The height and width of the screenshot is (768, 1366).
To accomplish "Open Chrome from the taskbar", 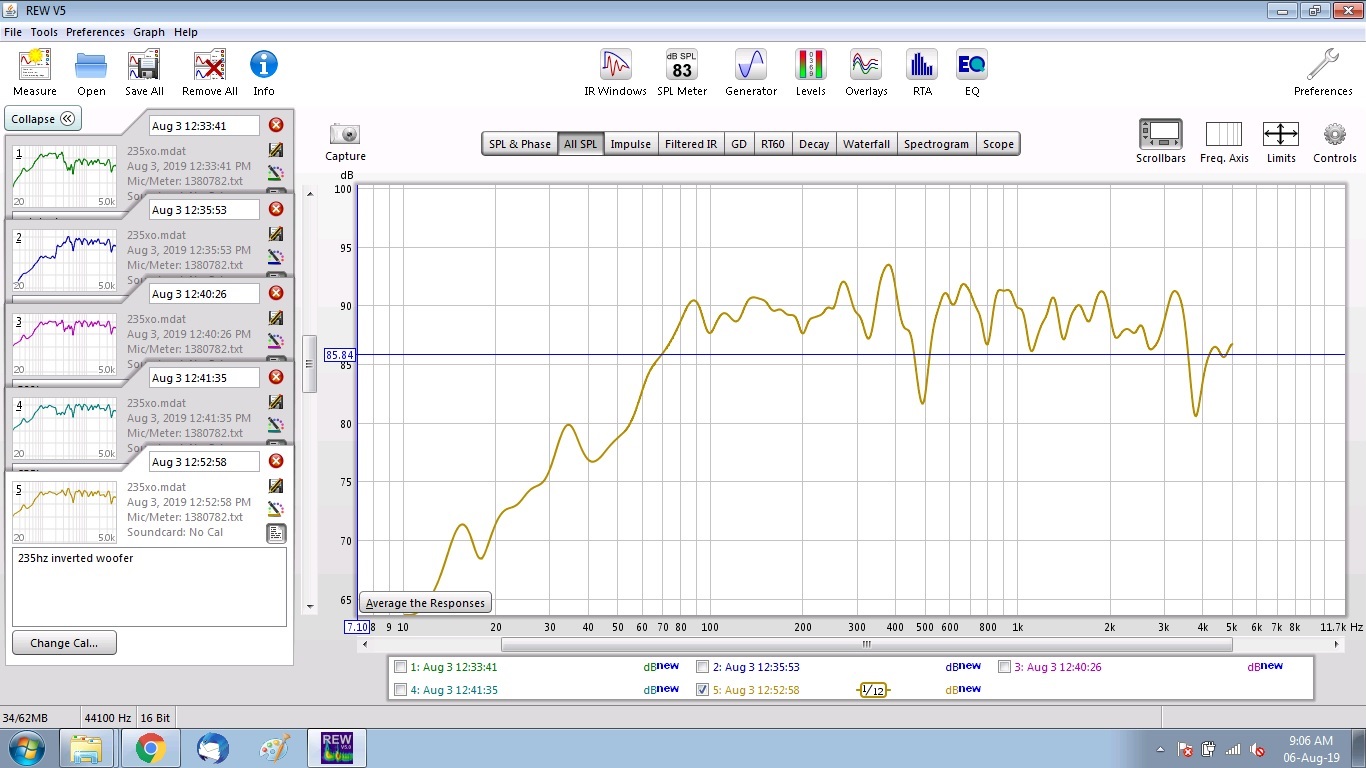I will click(150, 748).
